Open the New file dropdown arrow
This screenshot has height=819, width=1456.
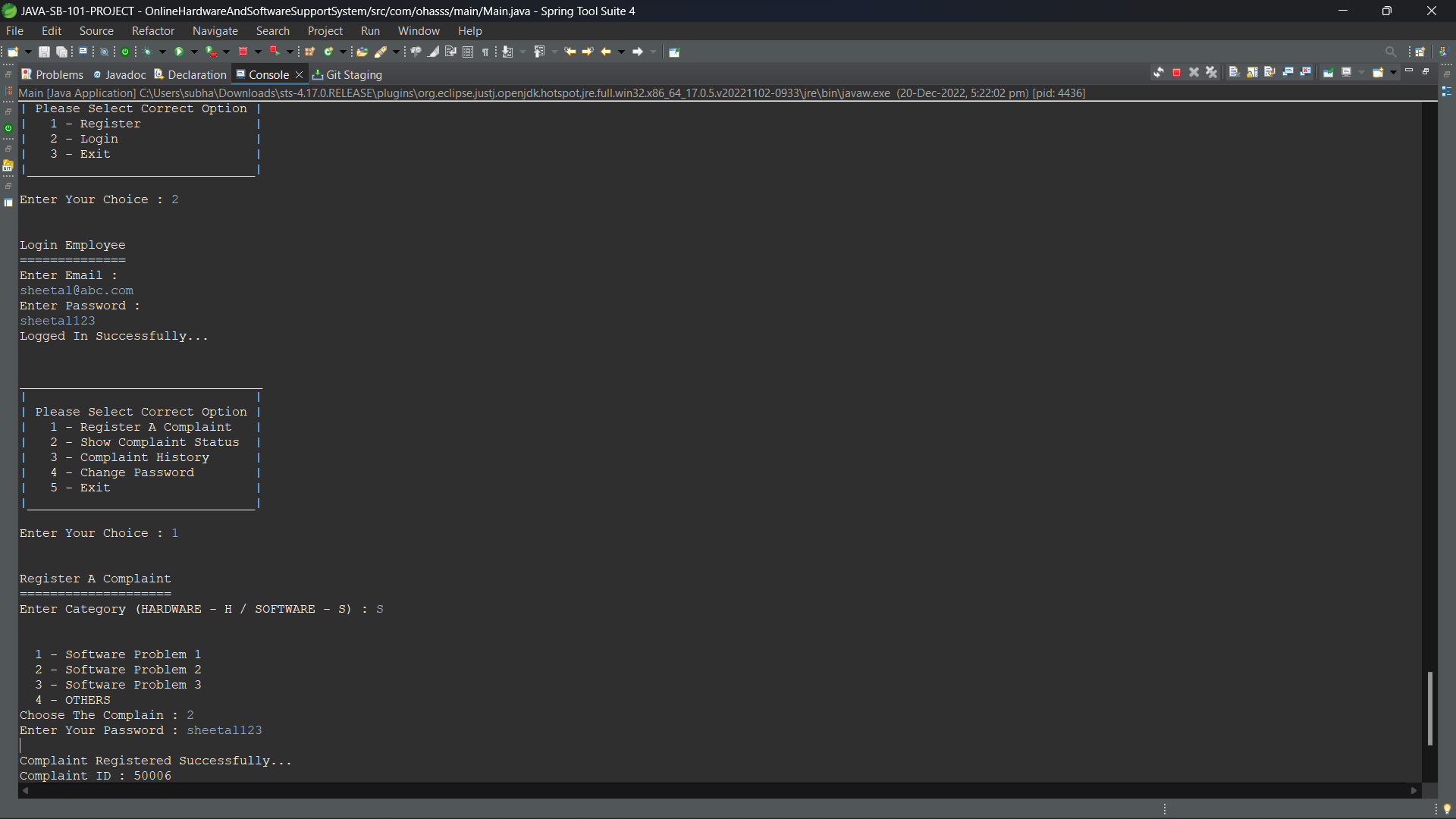pyautogui.click(x=28, y=52)
